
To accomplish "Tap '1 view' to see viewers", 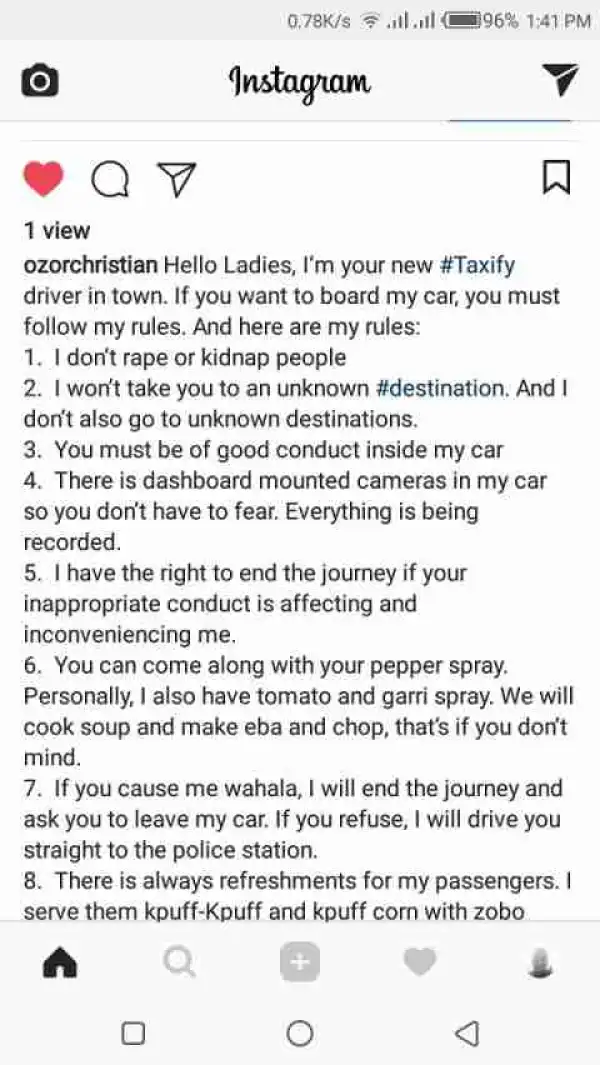I will (49, 230).
